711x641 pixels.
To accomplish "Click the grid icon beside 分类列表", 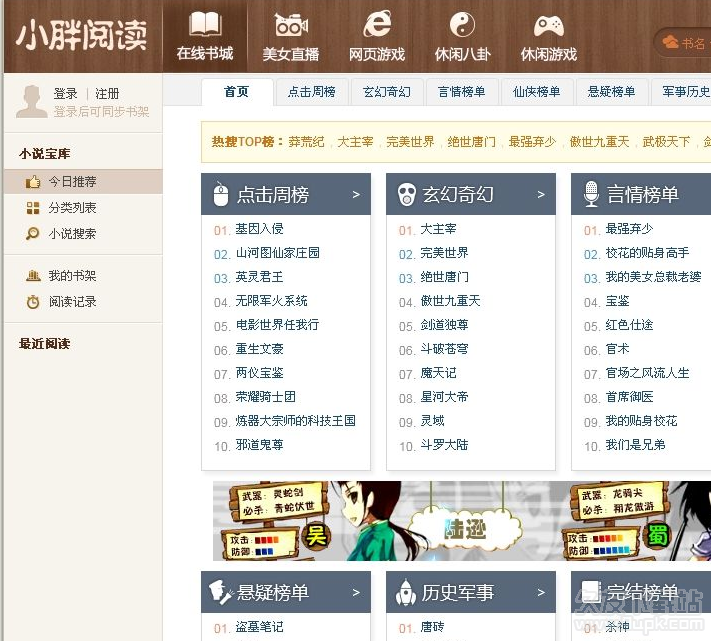I will click(x=33, y=208).
